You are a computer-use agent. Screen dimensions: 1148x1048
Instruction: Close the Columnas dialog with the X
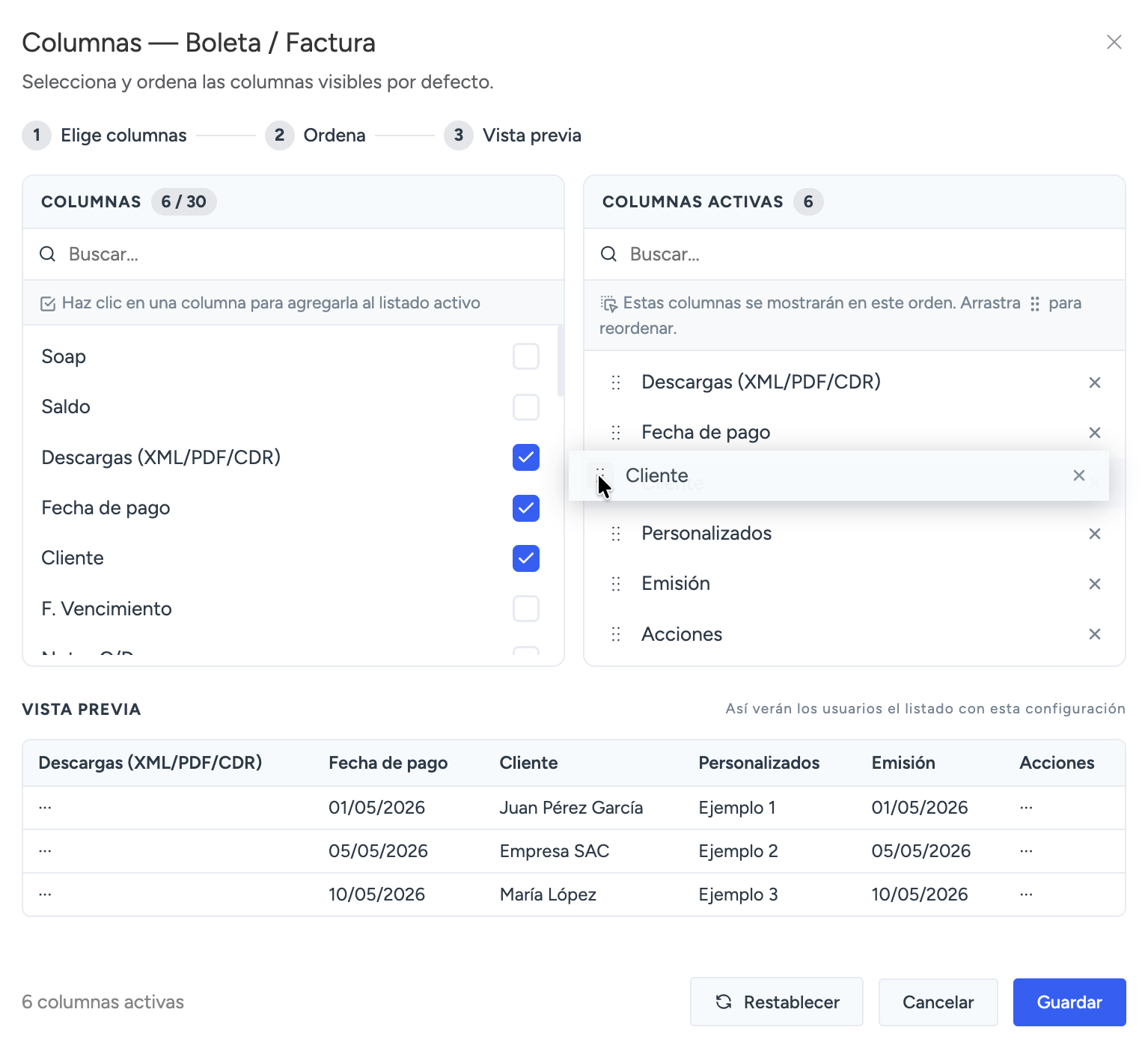[x=1114, y=42]
